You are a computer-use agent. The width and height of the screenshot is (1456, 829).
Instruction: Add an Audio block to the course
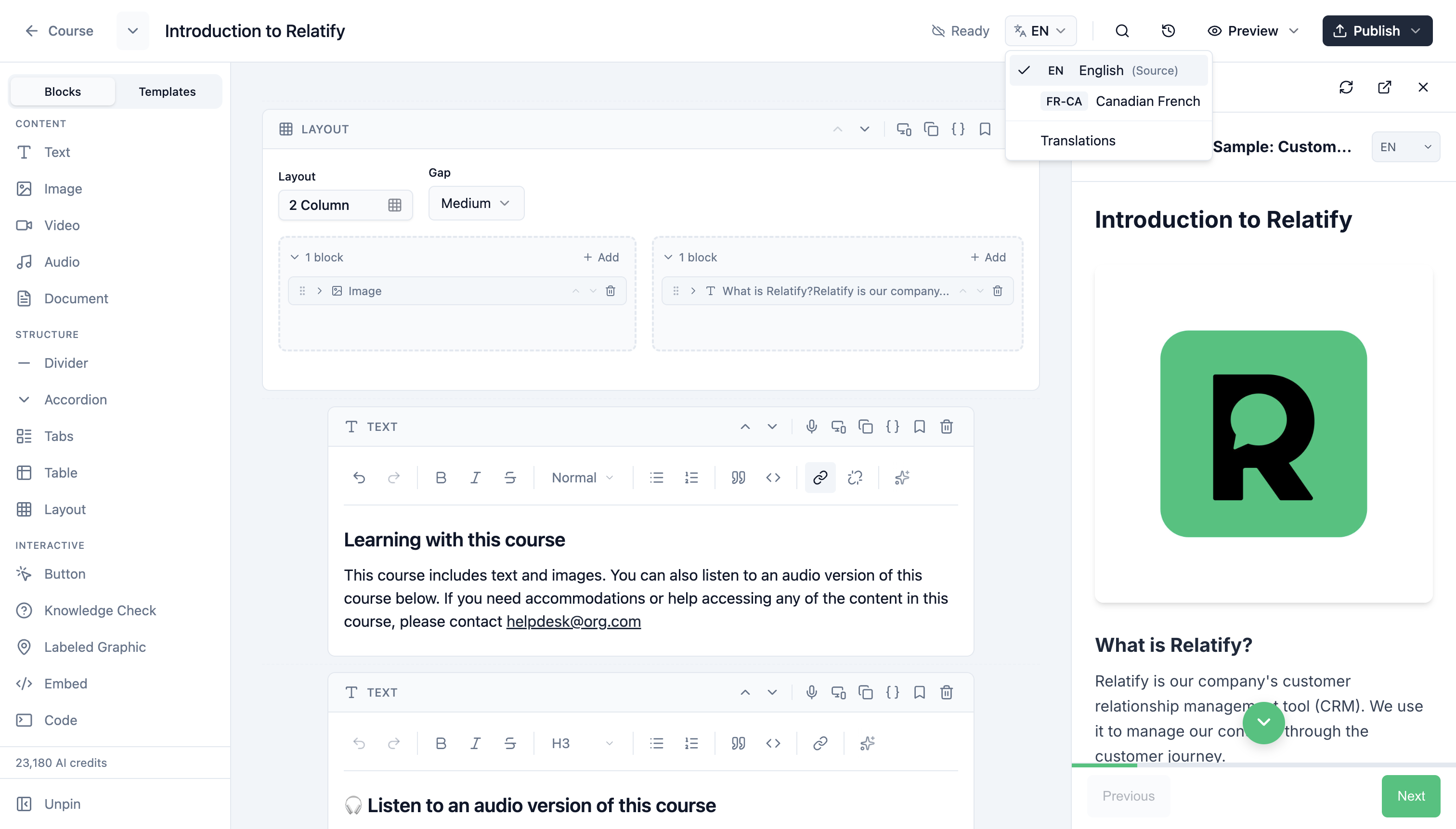coord(62,261)
